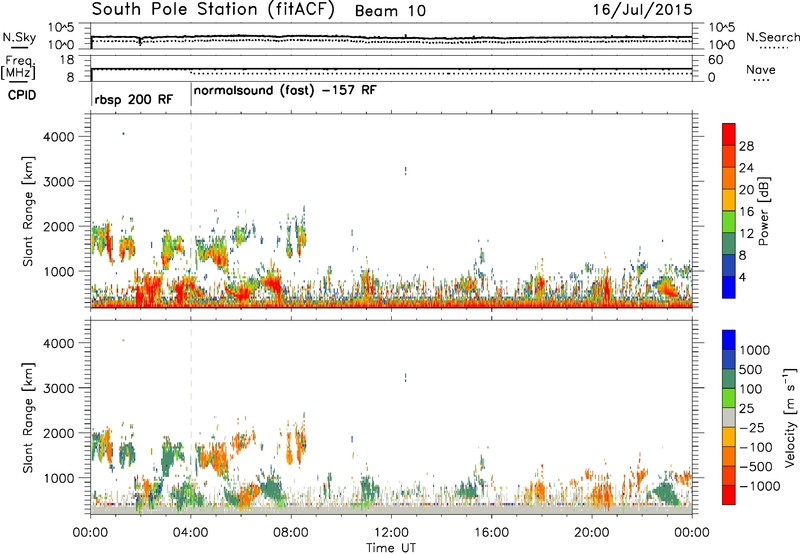Click the '25' tick on Velocity colorbar
Image resolution: width=800 pixels, height=554 pixels.
point(746,408)
